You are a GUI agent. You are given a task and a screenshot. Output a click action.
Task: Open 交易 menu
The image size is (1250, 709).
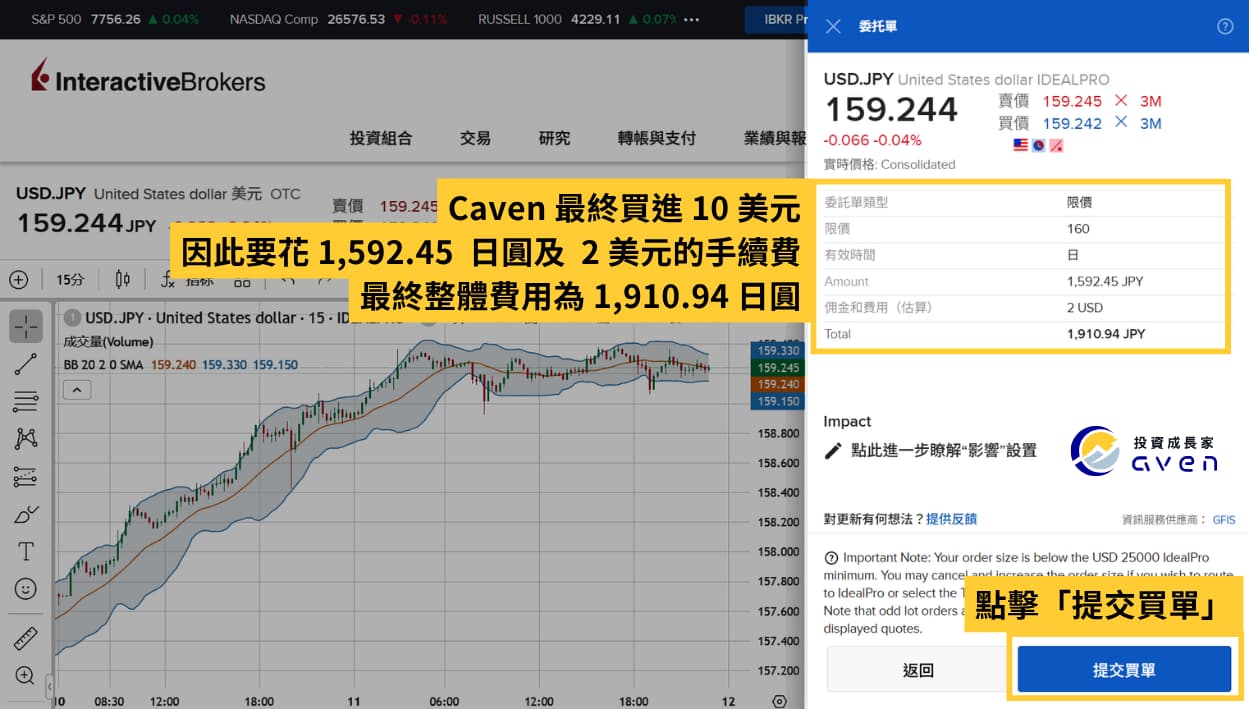475,138
